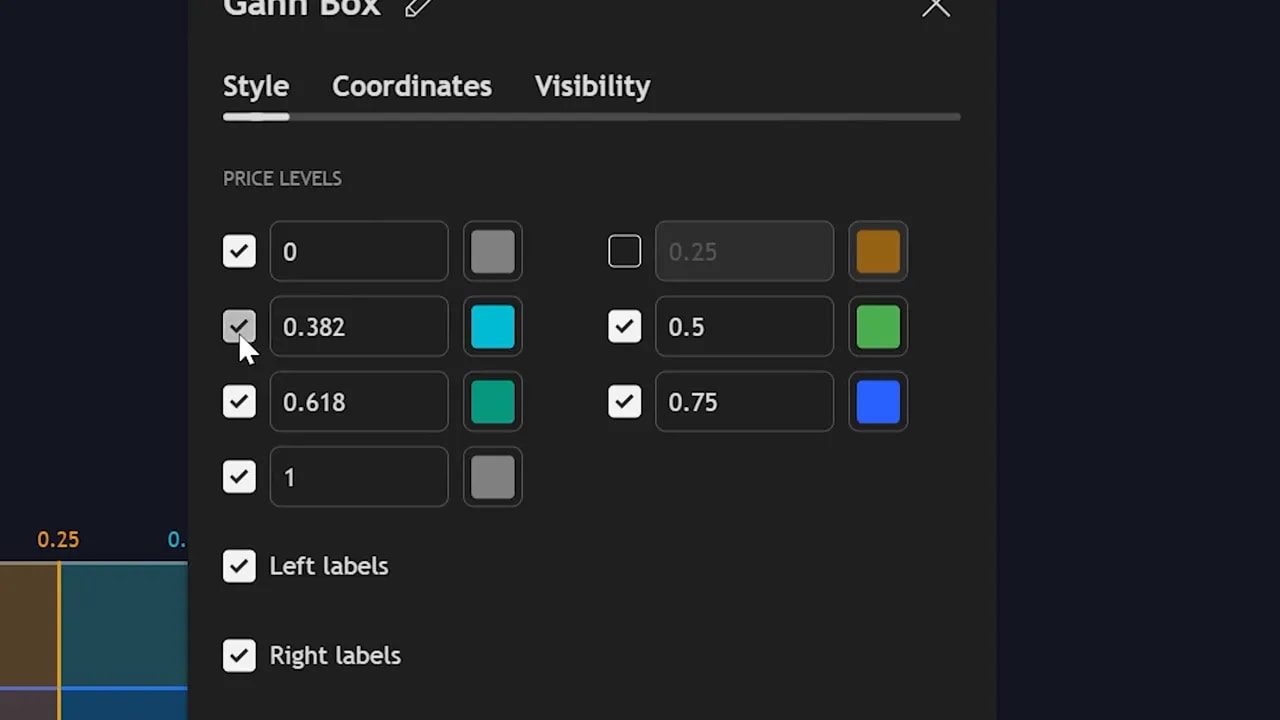Disable the 0.382 price level

click(x=239, y=327)
